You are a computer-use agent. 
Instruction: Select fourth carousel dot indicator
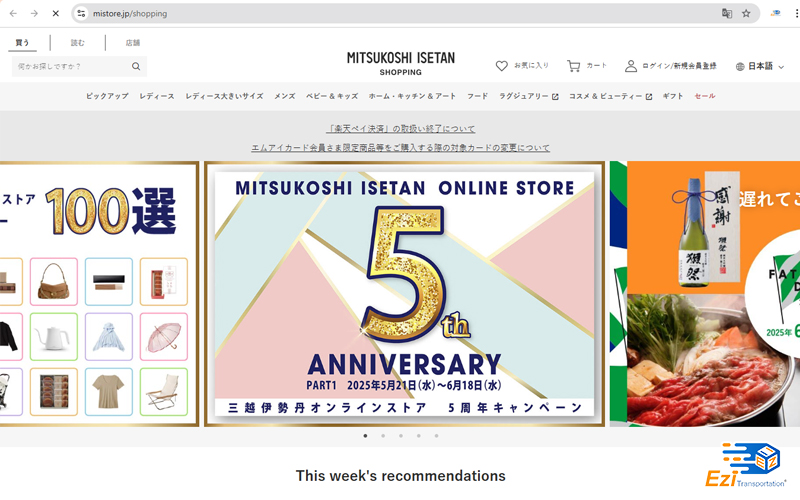click(x=418, y=436)
